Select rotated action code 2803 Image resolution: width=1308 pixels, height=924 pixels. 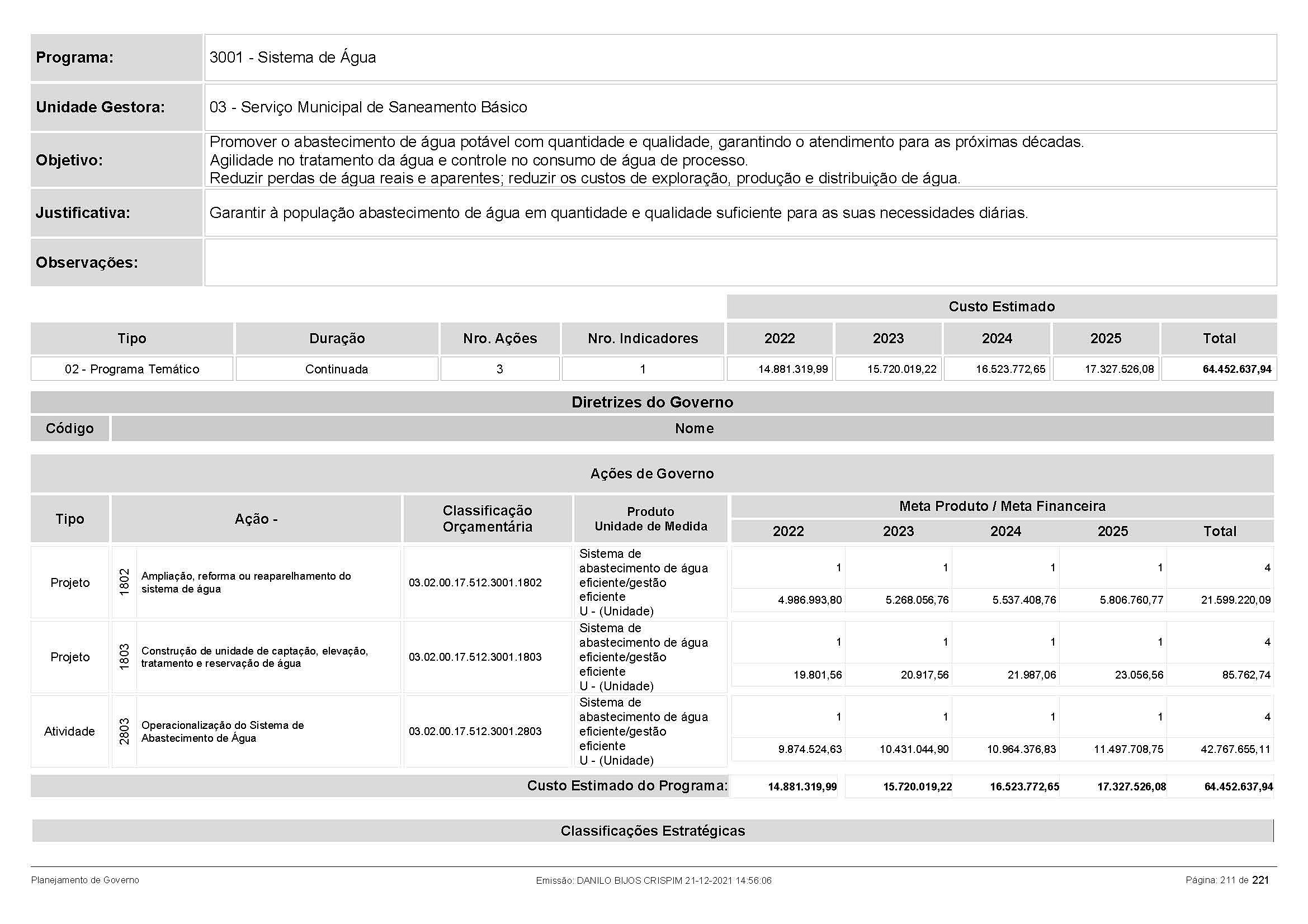pos(124,731)
